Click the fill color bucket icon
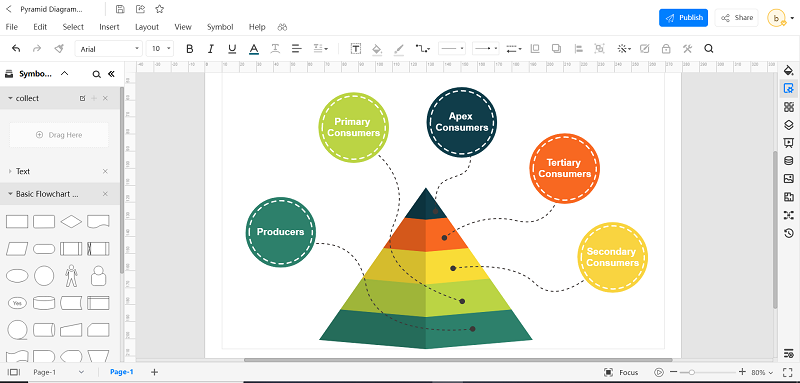 pos(377,49)
